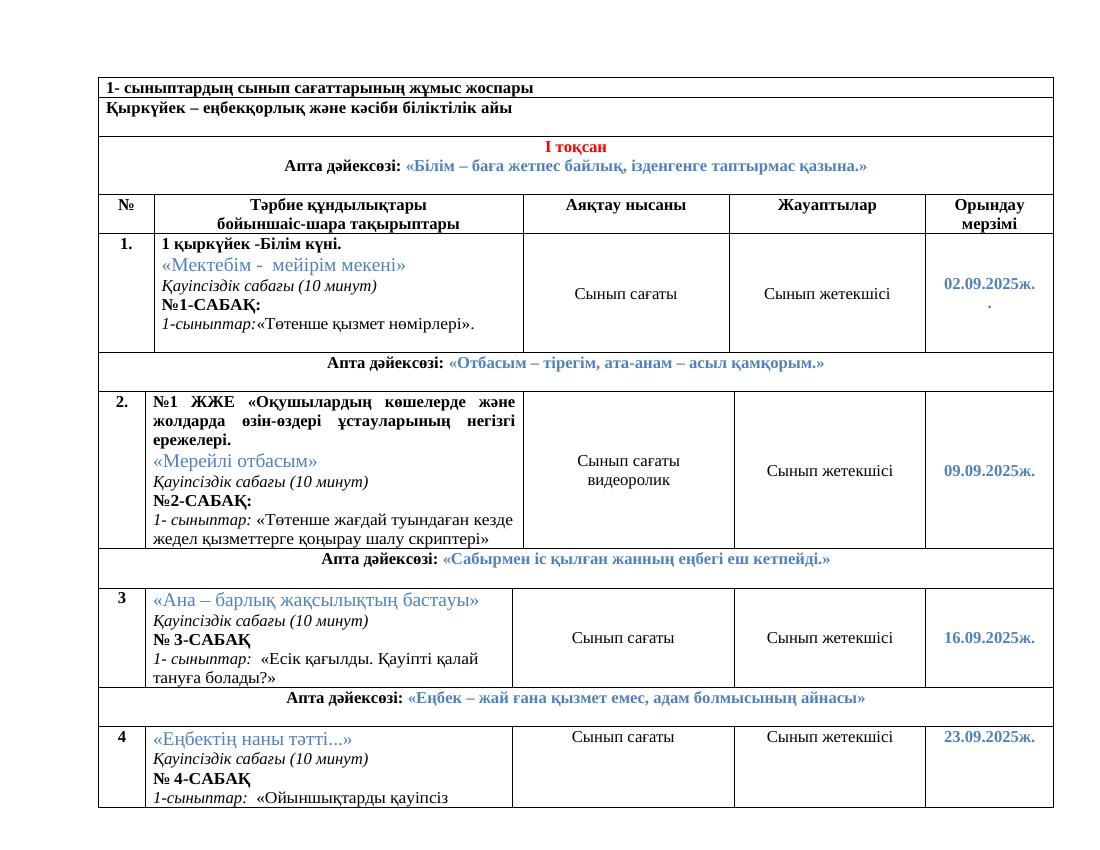Click the date 09.09.2025ж.
This screenshot has width=1100, height=850.
pos(988,470)
